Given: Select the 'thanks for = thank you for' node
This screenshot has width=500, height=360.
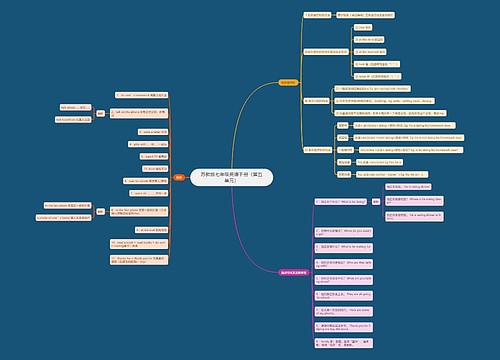Looking at the screenshot, I should point(139,260).
